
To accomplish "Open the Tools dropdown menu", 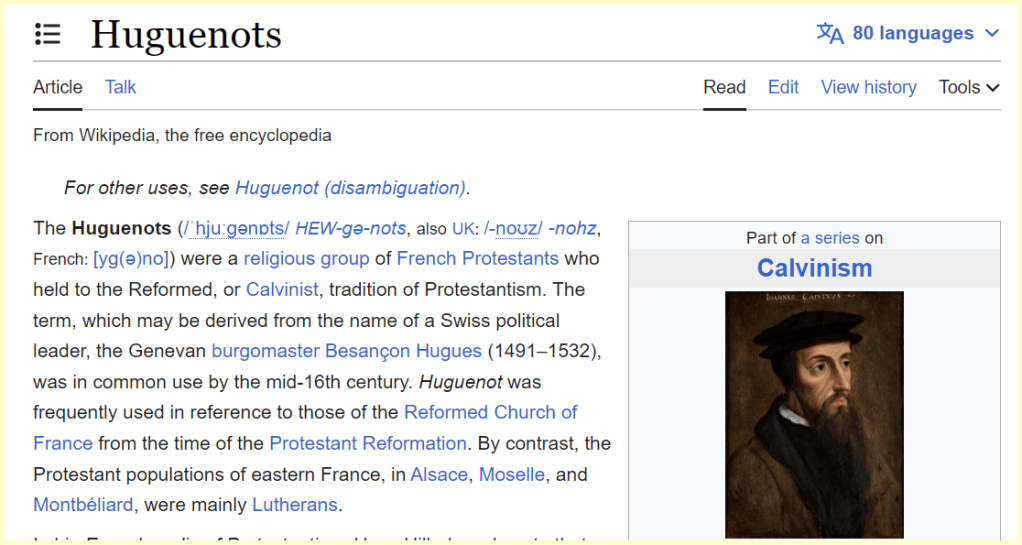I will click(968, 87).
